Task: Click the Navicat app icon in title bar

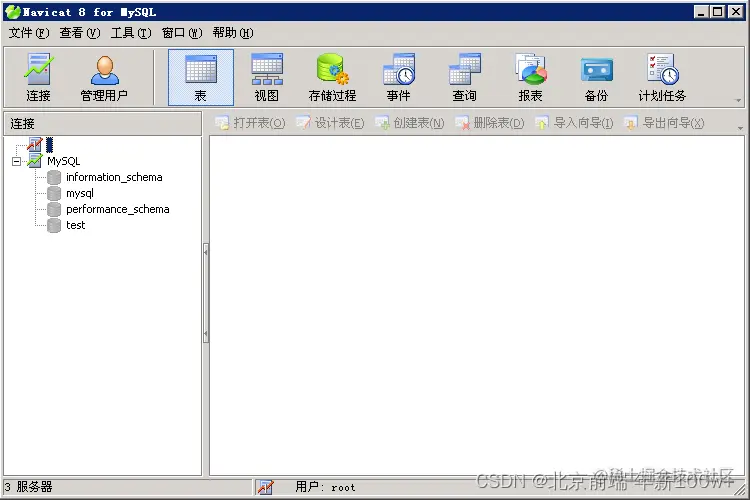Action: click(13, 12)
